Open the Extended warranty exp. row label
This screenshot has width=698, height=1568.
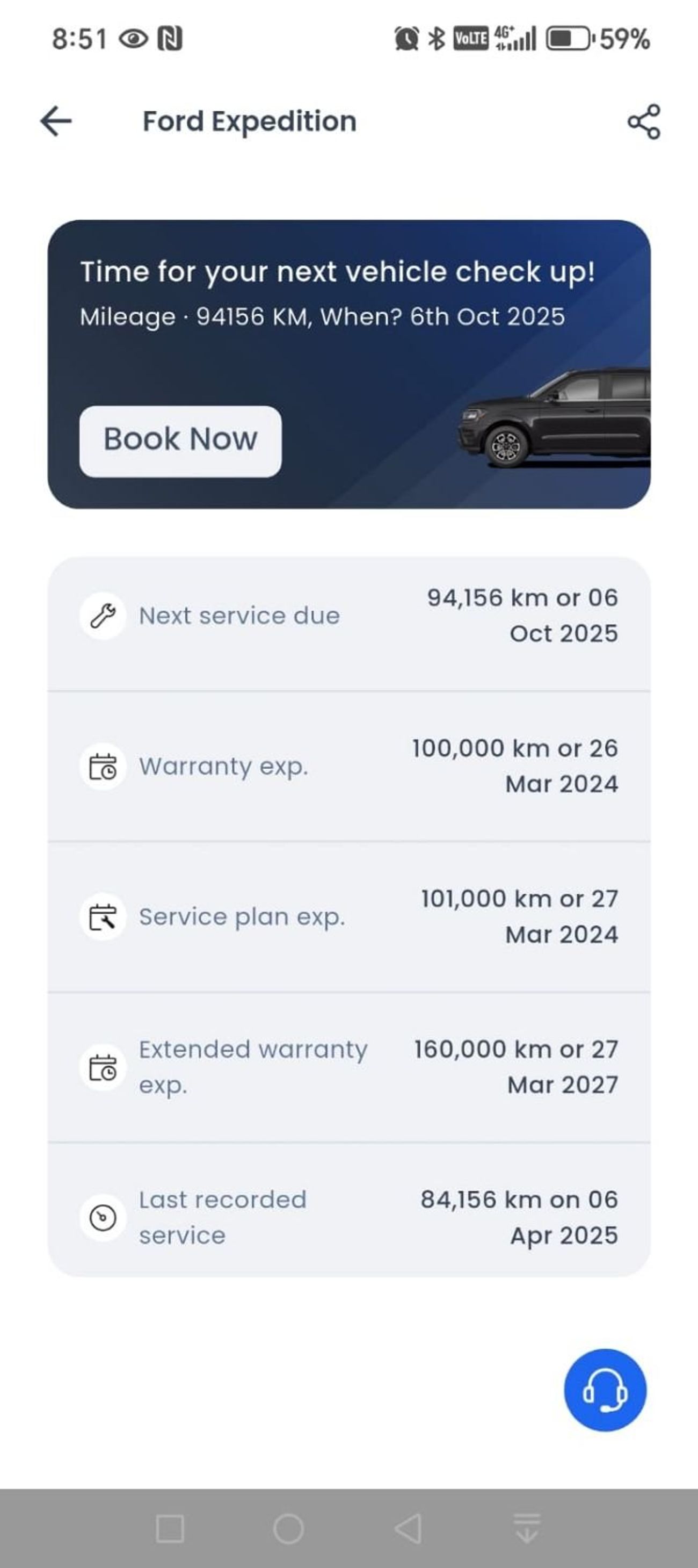252,1067
